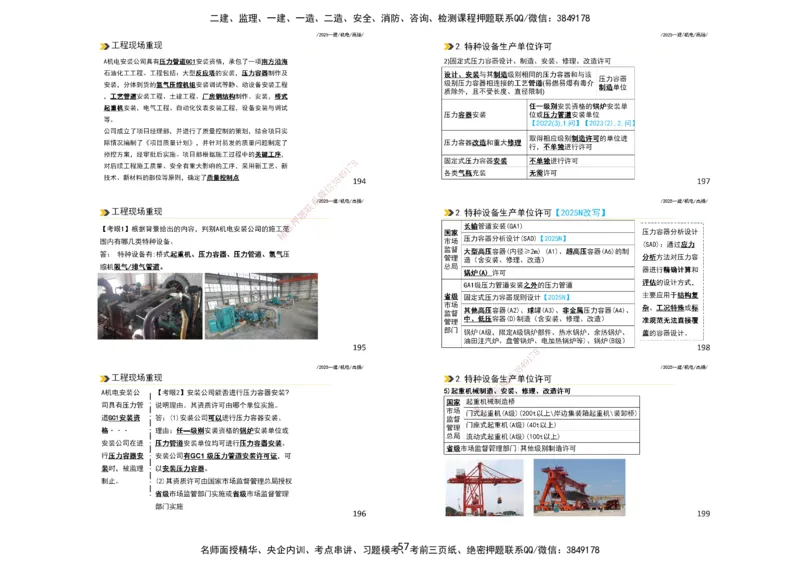Click the 2 特种设备生产单位许可 heading of slide 197
Image resolution: width=800 pixels, height=566 pixels.
tap(503, 46)
